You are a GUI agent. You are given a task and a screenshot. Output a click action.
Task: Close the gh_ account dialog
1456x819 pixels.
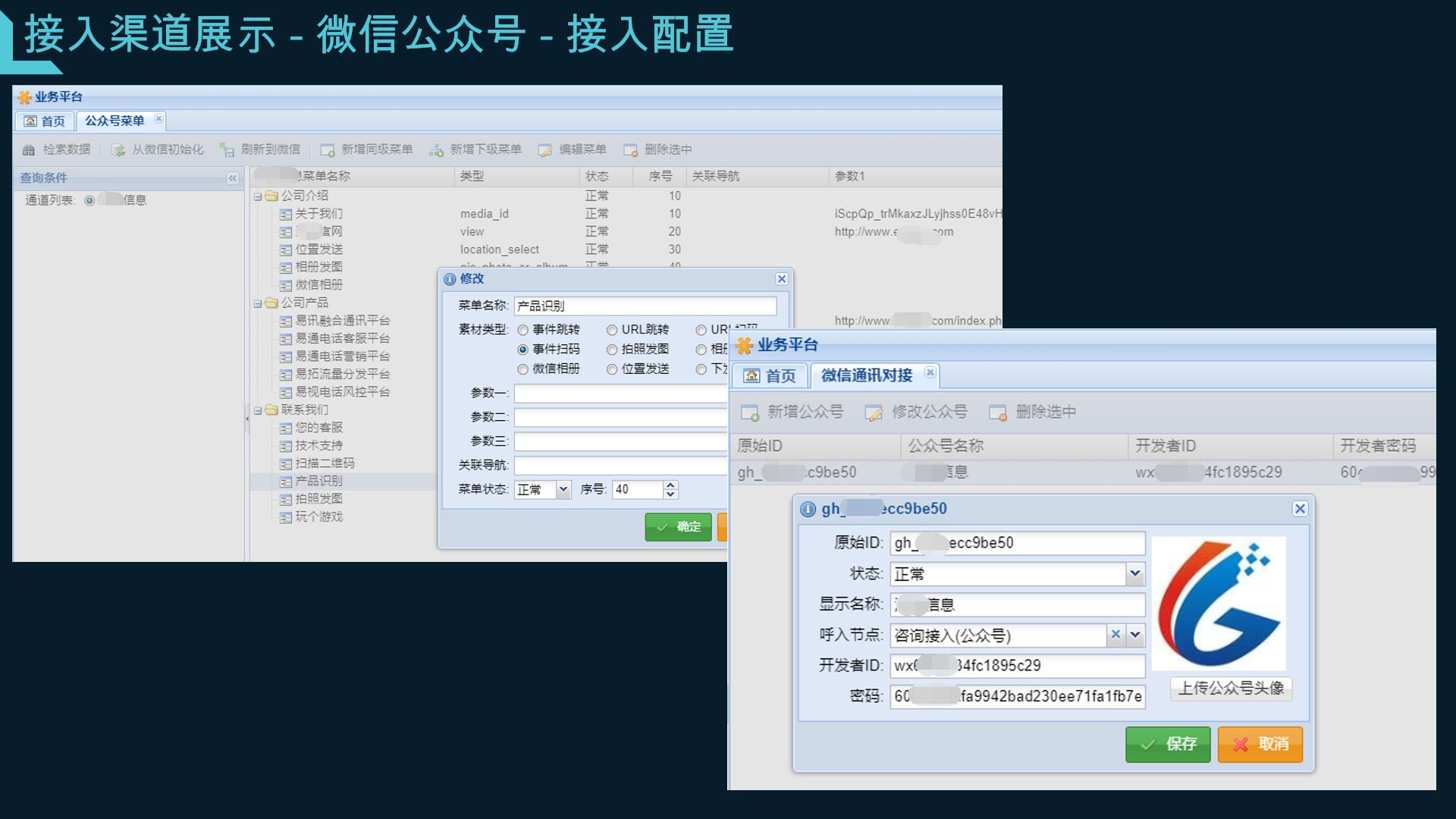[x=1300, y=509]
